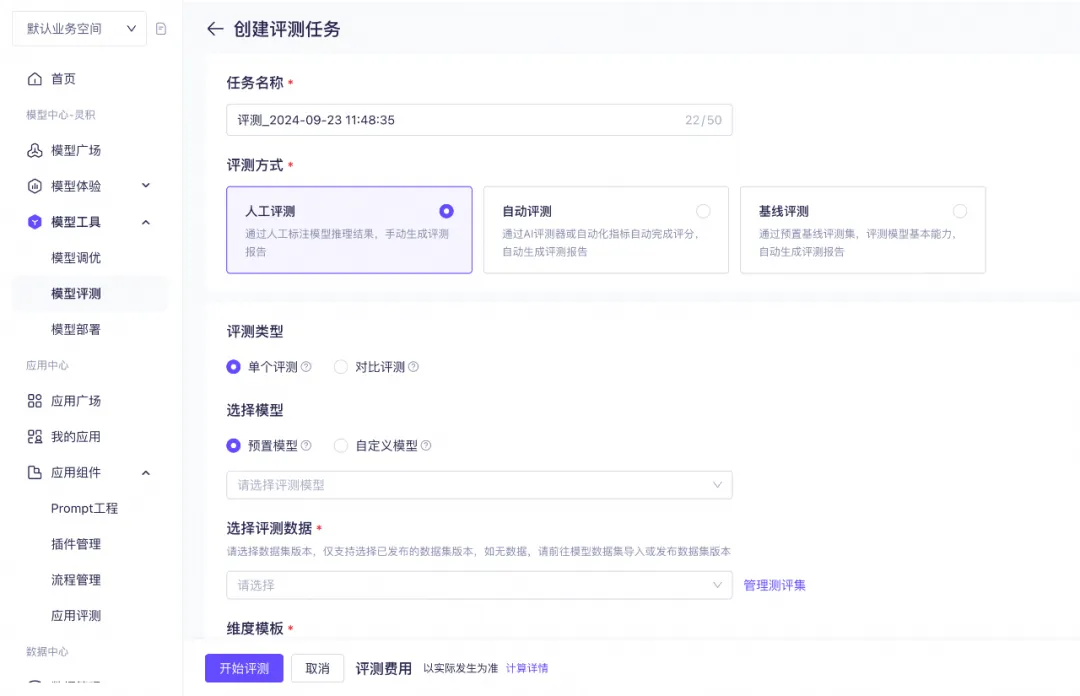Click the 开始评测 button

[244, 668]
